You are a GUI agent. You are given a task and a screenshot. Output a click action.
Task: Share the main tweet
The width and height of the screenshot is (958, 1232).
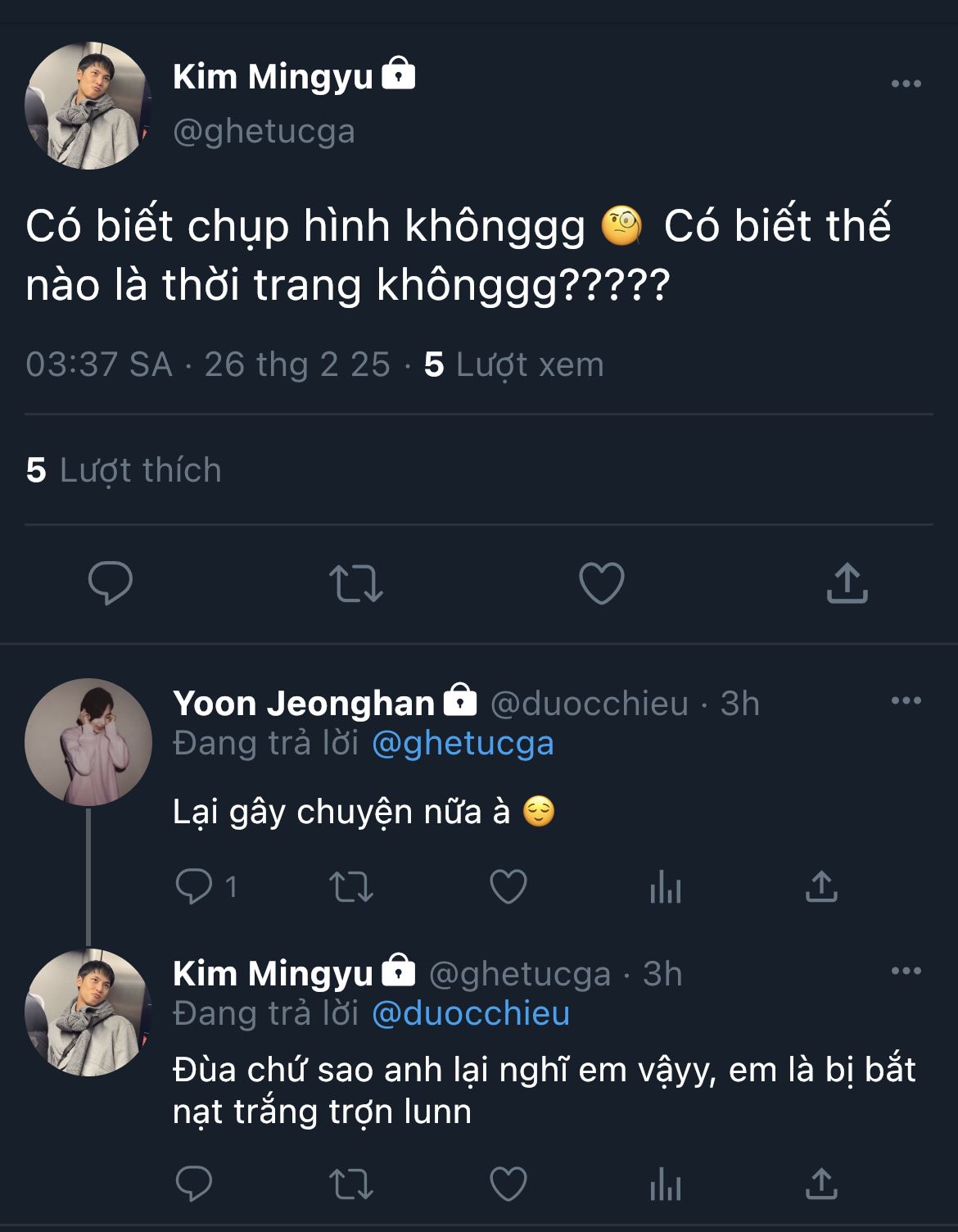coord(847,583)
